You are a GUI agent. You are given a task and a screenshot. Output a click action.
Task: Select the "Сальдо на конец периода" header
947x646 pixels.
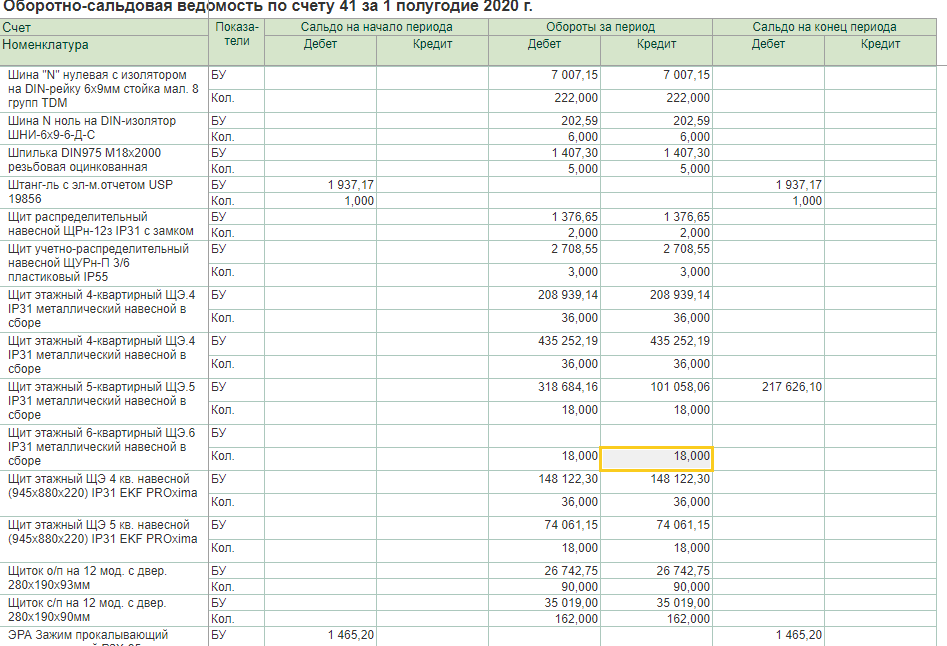coord(824,27)
